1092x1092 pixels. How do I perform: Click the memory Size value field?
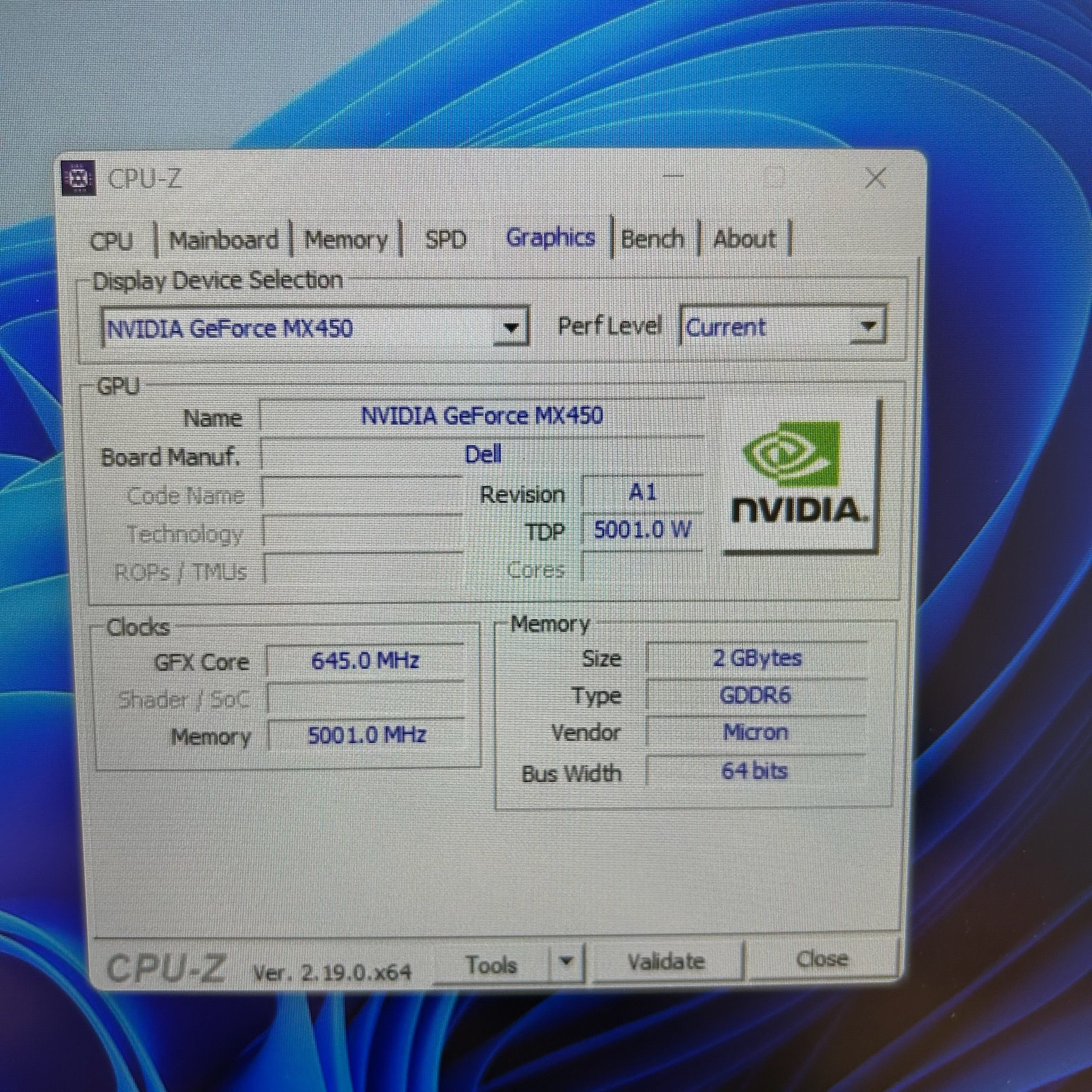click(757, 658)
